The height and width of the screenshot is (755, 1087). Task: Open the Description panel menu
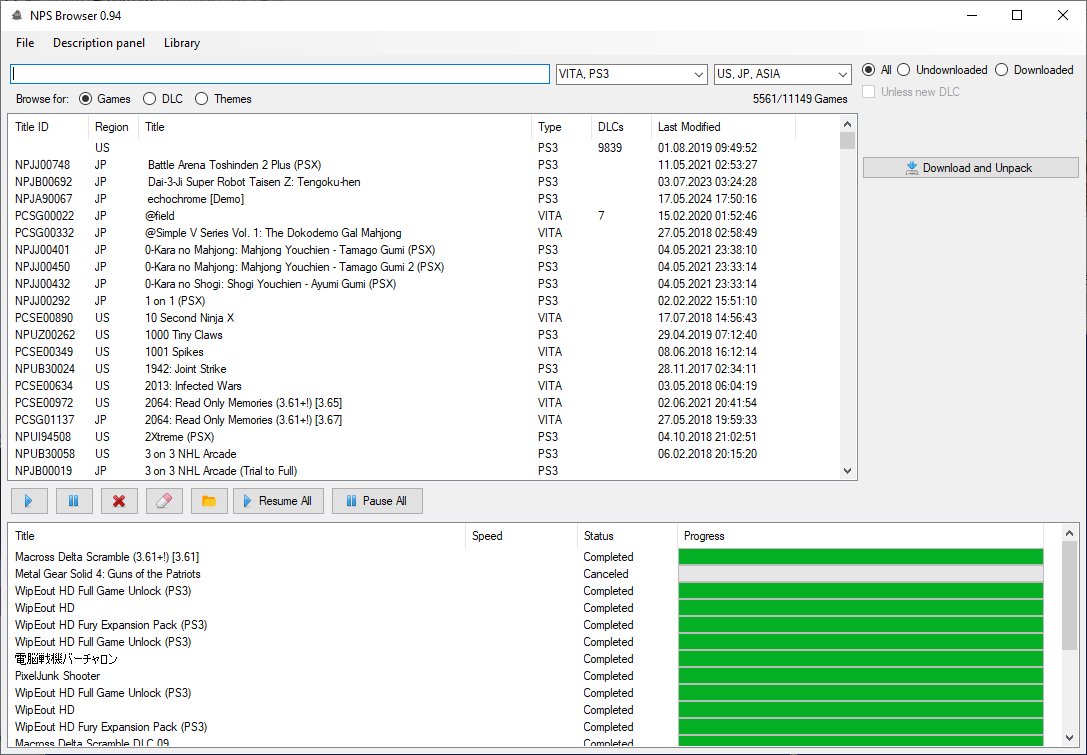pos(99,43)
